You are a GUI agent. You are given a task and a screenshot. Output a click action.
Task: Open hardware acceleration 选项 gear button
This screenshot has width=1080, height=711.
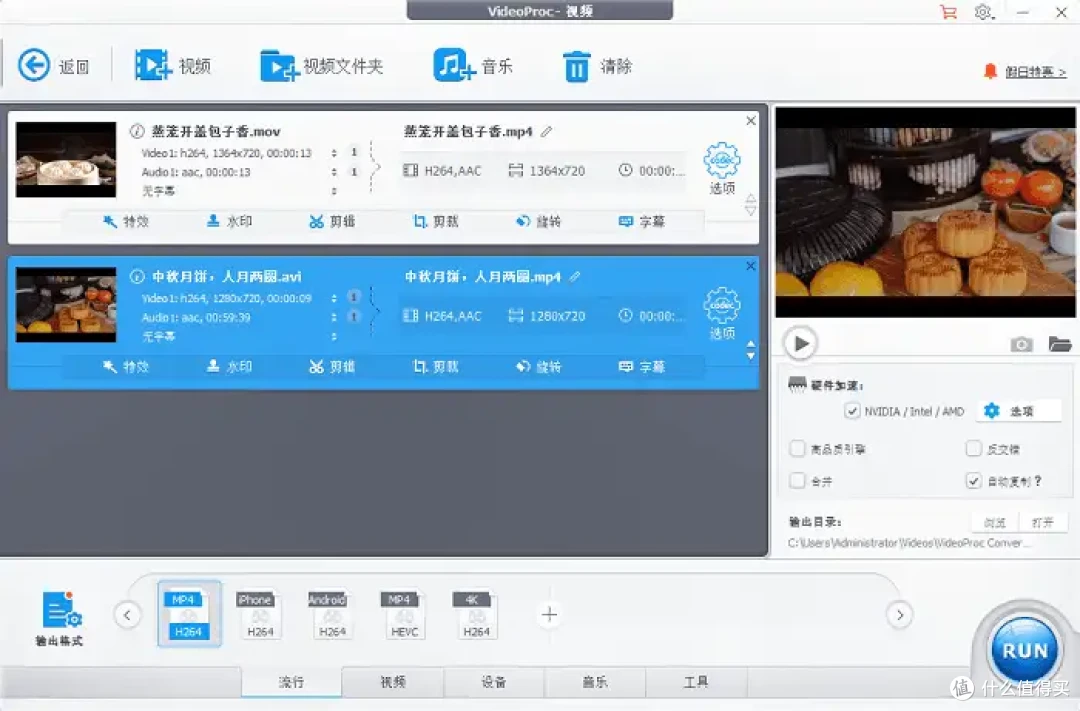pyautogui.click(x=1018, y=411)
